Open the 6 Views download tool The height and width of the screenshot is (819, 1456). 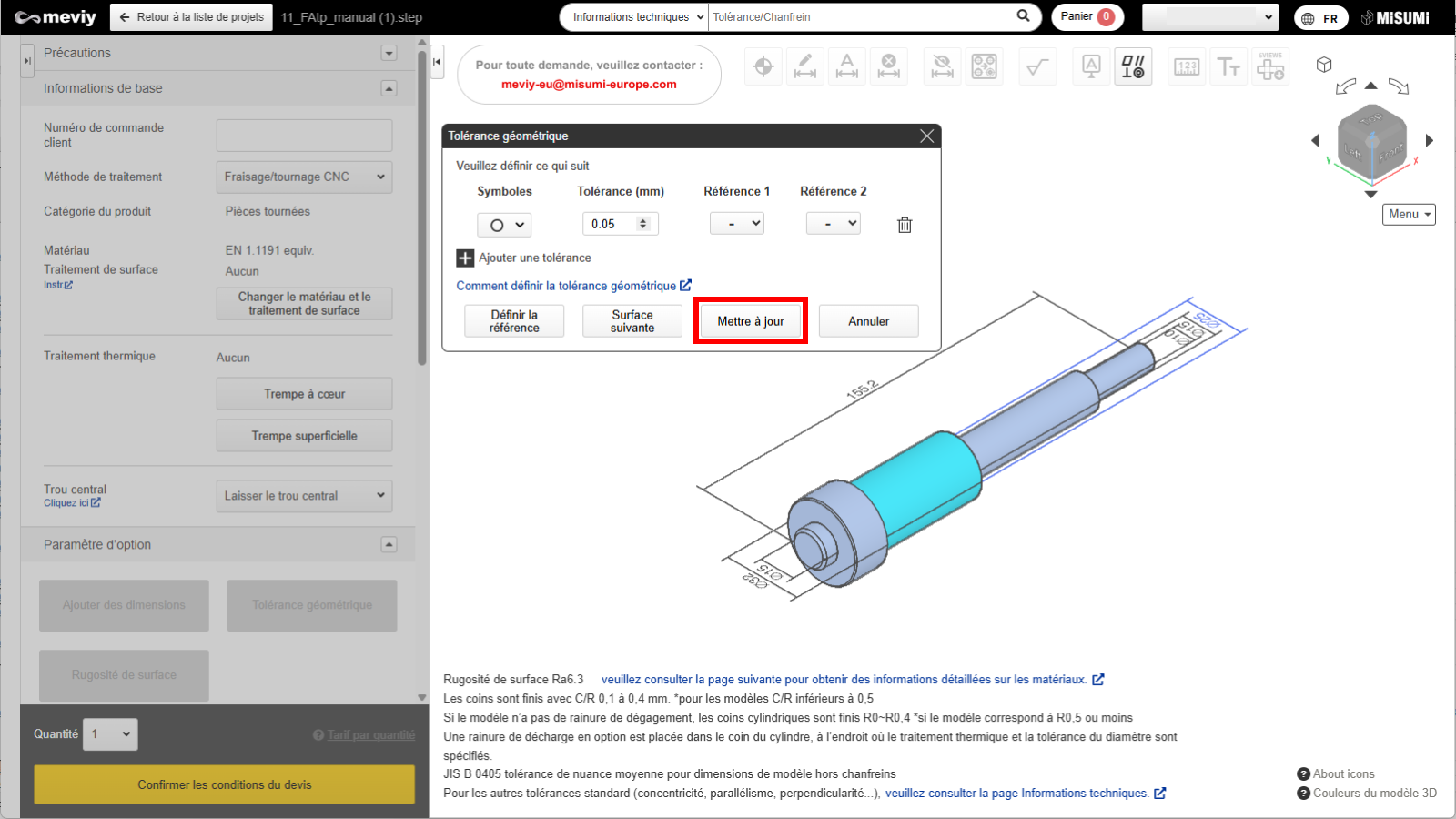tap(1270, 66)
